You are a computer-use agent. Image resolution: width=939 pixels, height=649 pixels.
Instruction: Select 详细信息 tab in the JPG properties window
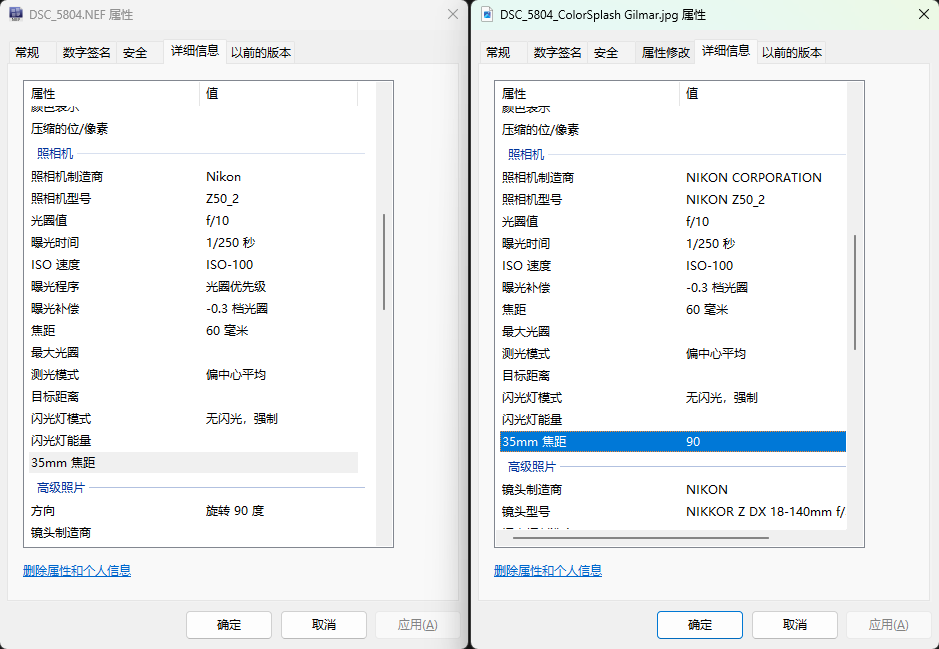726,51
